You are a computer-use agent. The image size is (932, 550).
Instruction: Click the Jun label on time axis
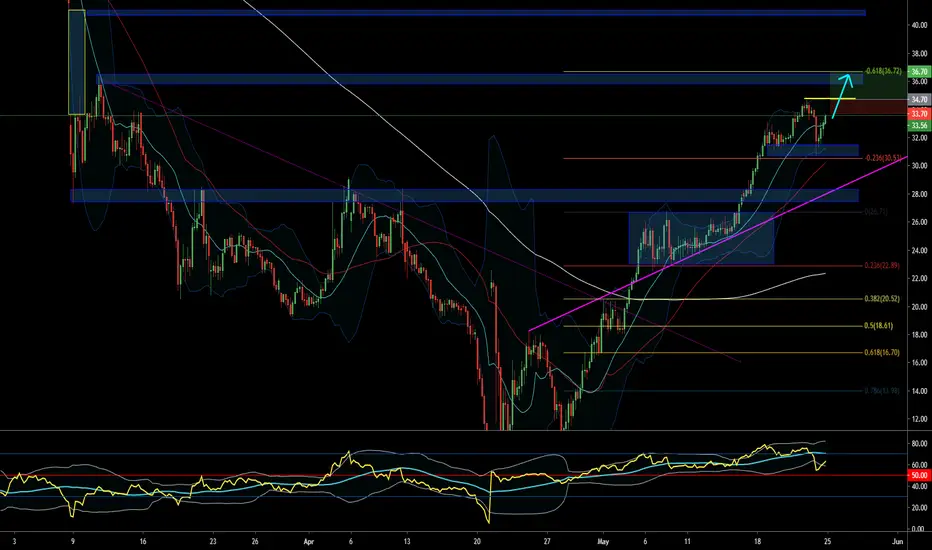coord(898,542)
